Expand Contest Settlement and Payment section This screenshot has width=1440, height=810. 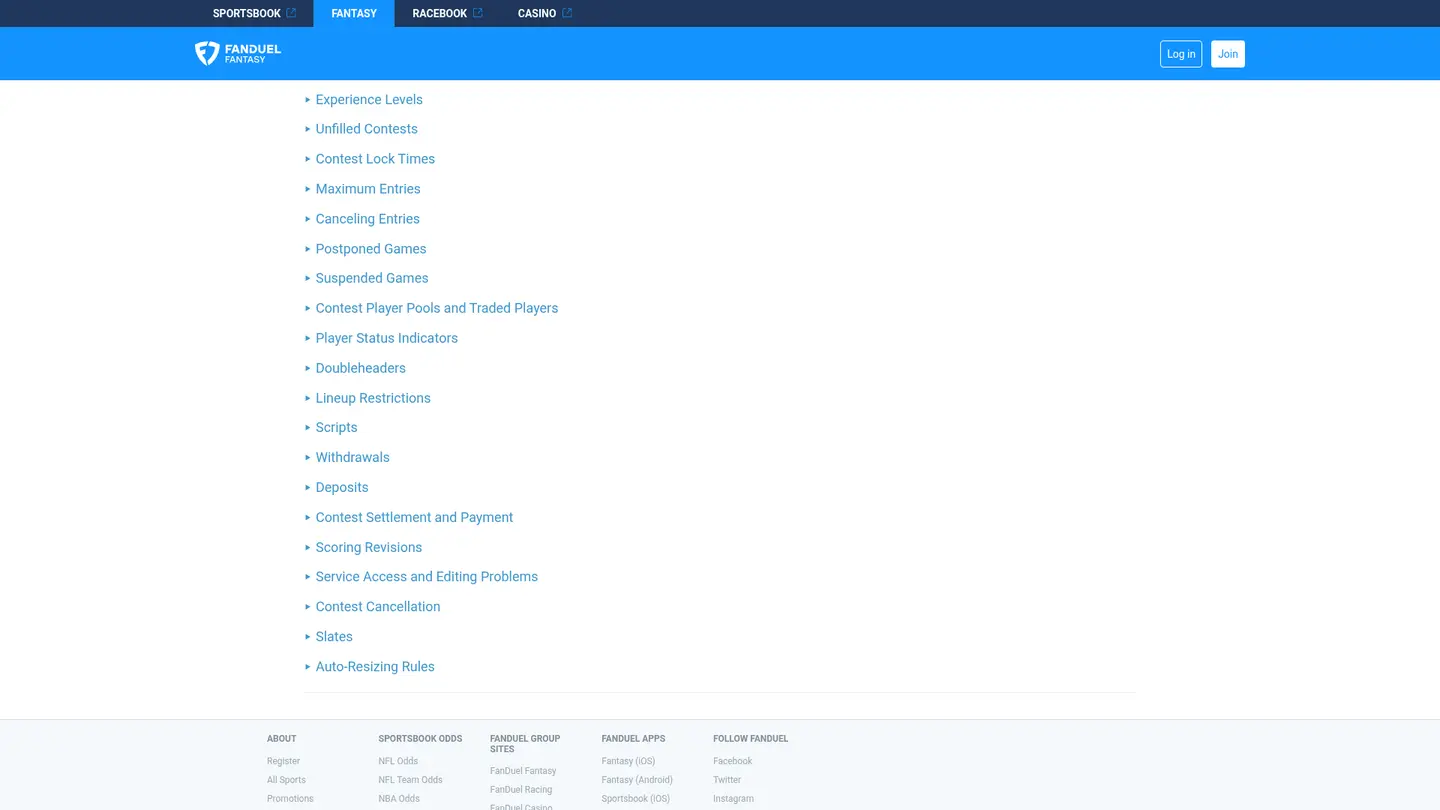(414, 517)
